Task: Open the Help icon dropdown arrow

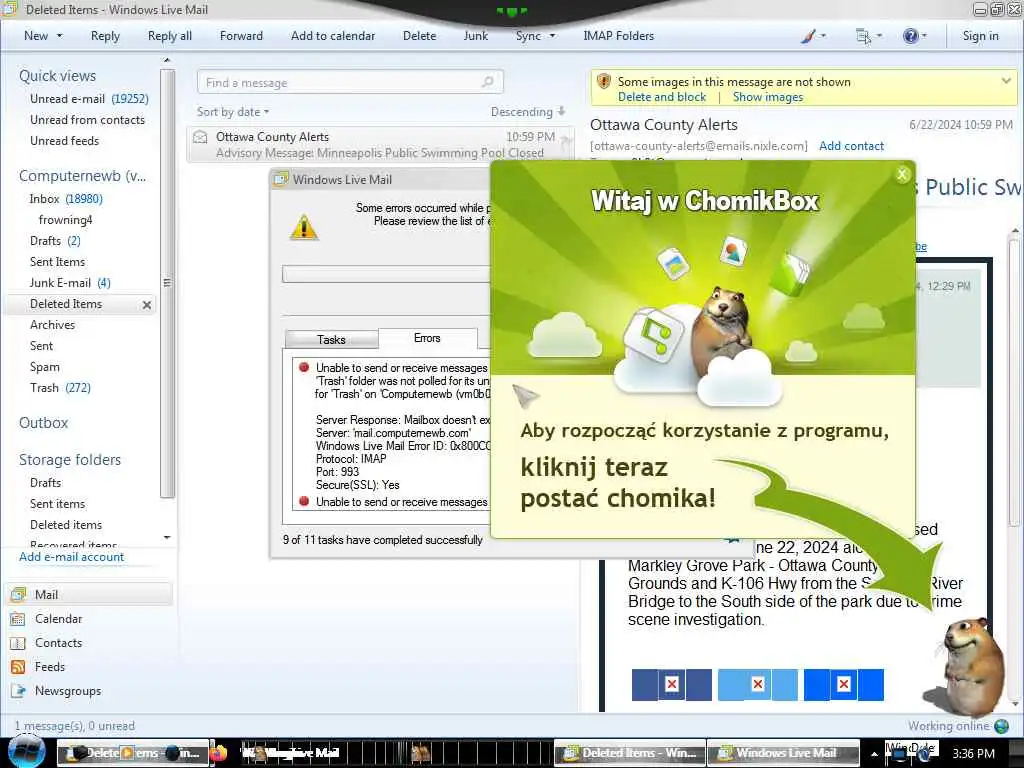Action: 923,37
